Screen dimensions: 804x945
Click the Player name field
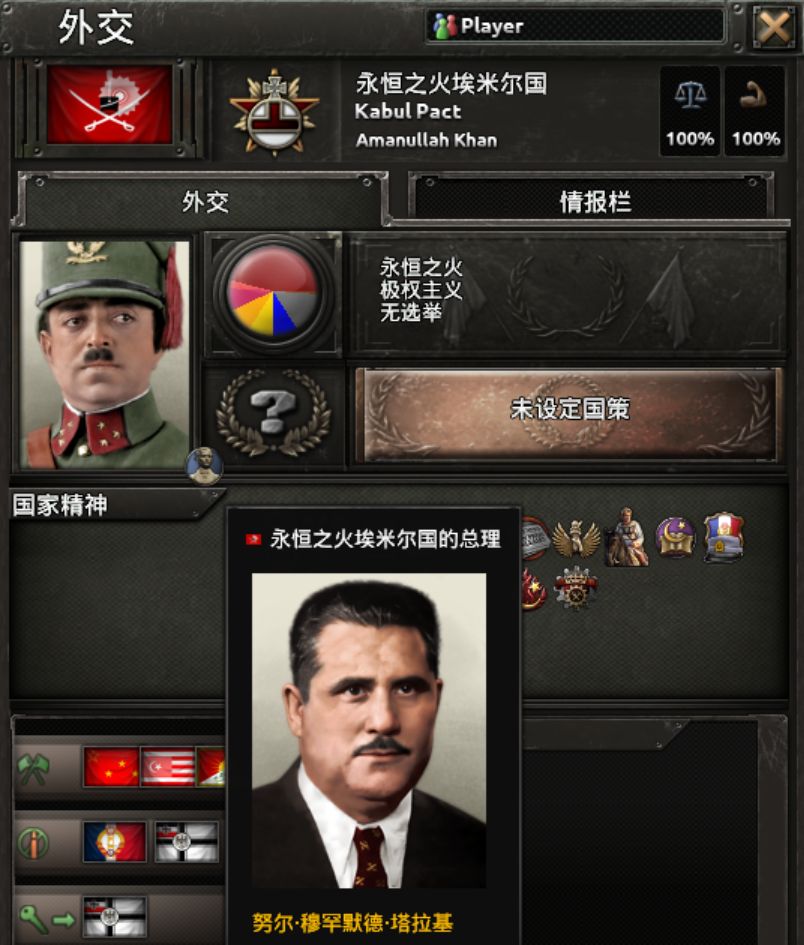(x=576, y=26)
